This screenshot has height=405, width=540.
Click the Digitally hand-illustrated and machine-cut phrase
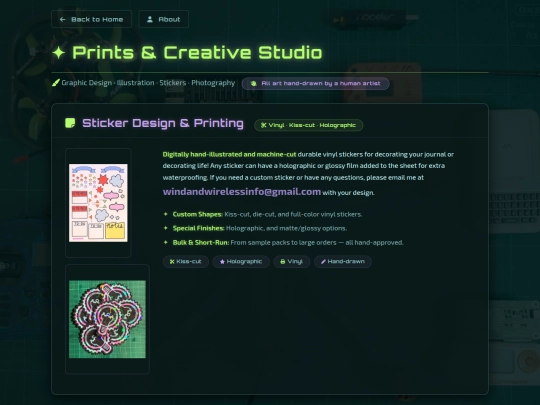click(229, 154)
